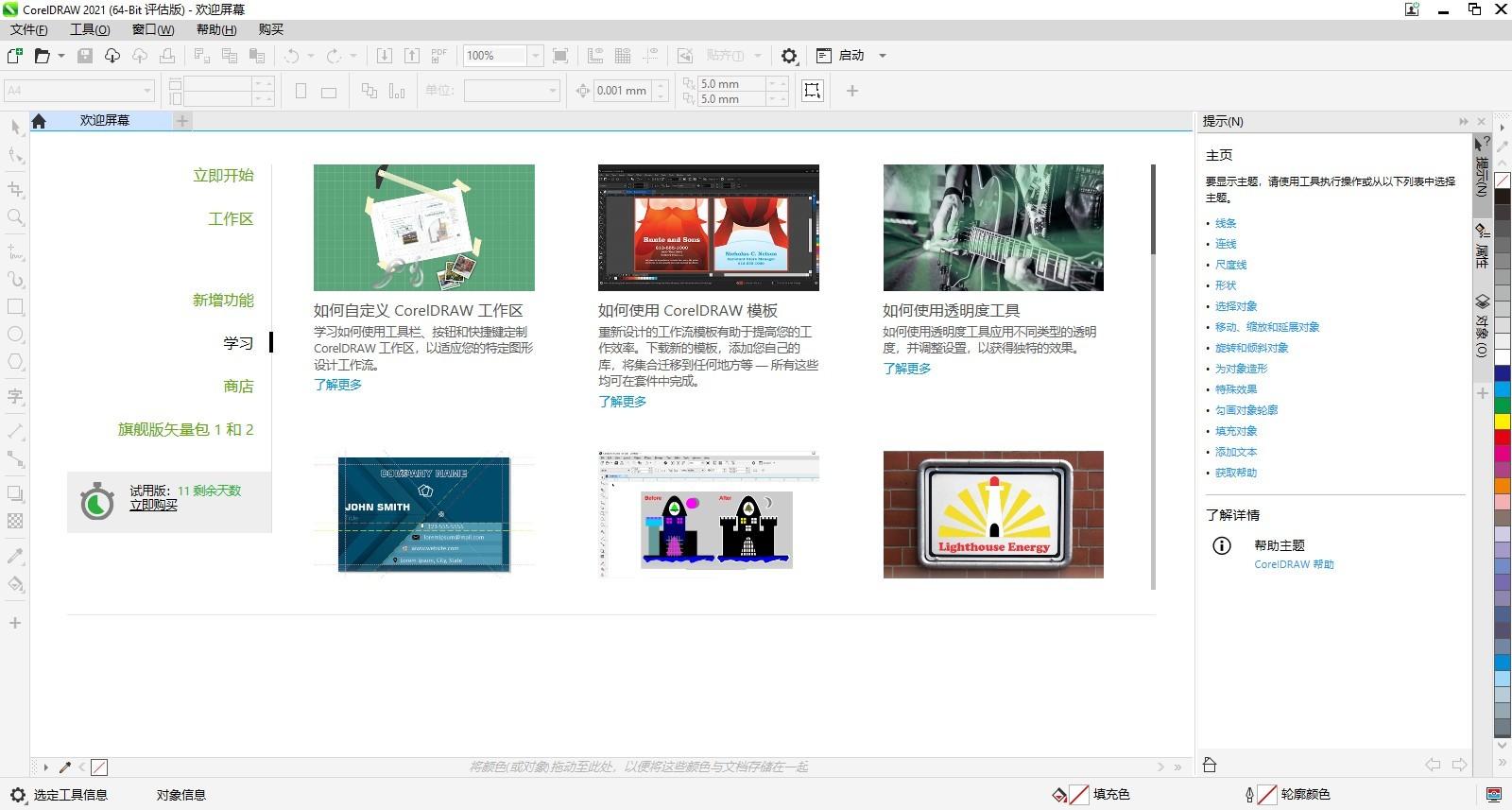The image size is (1512, 810).
Task: Go to 立即开始 section
Action: 224,176
